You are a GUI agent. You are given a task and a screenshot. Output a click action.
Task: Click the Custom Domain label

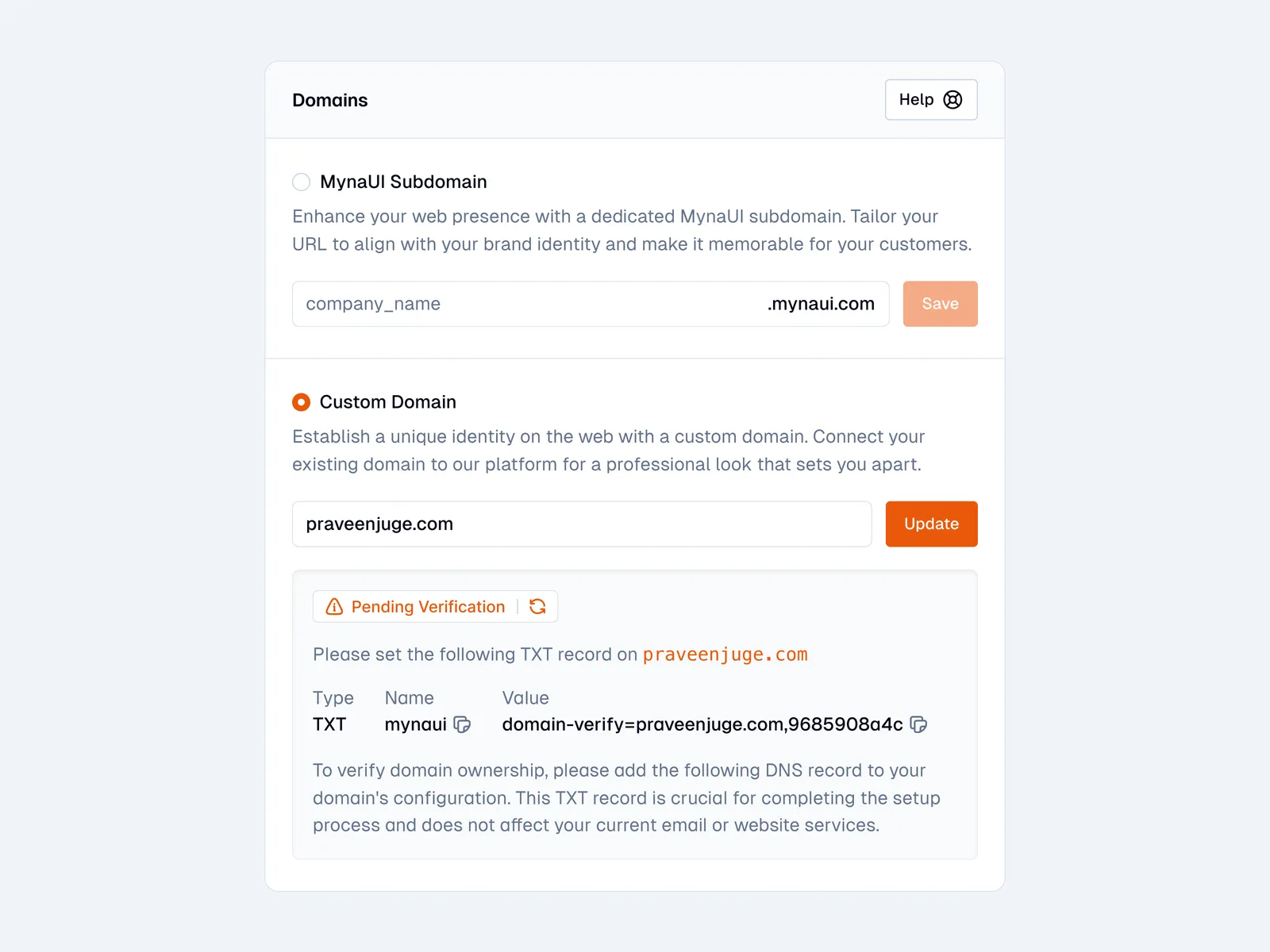click(387, 402)
